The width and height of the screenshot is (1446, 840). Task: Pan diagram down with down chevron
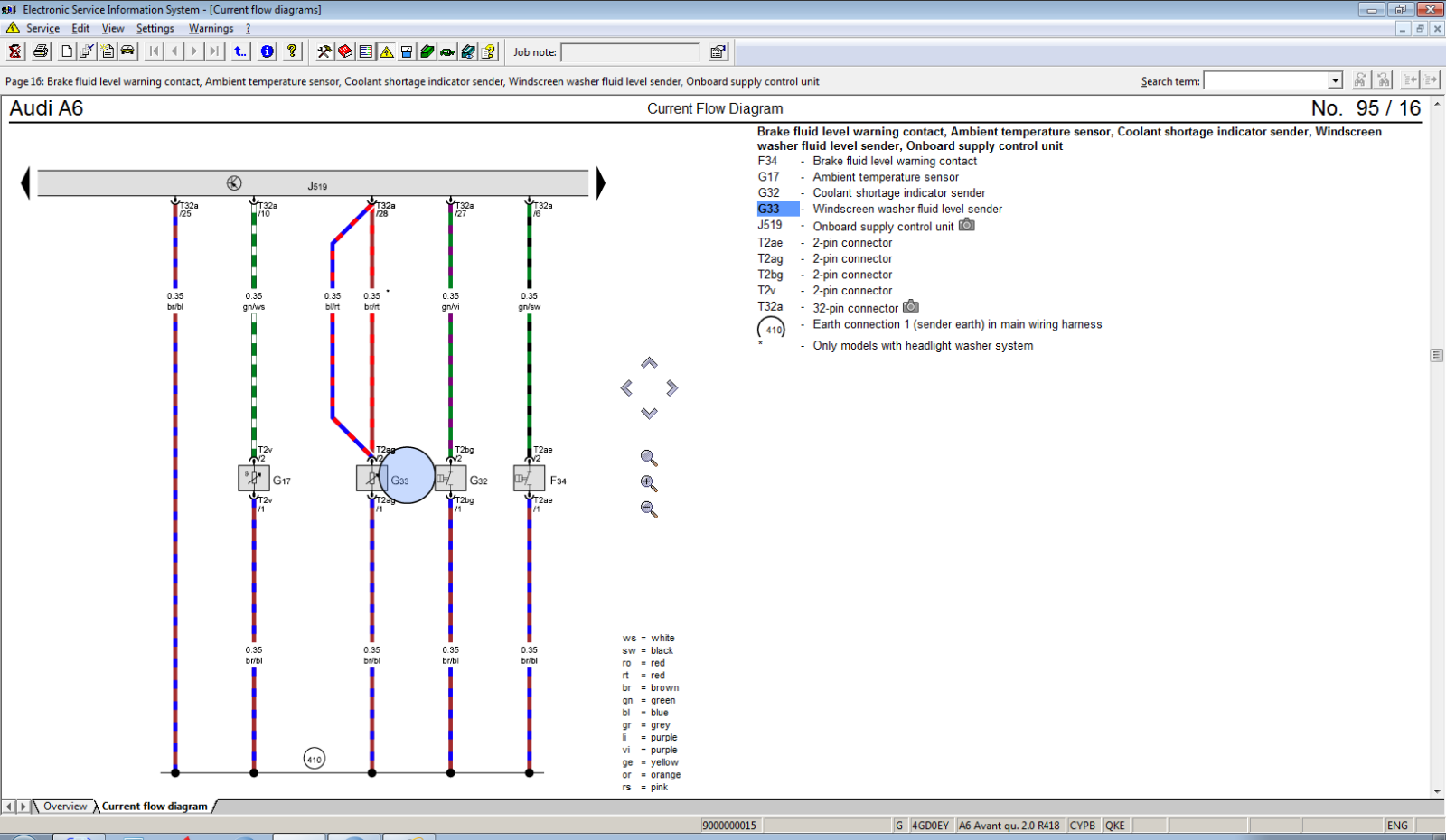(x=649, y=413)
